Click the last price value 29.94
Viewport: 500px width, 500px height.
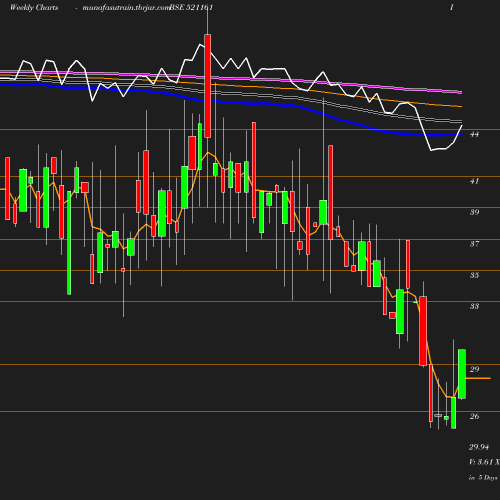(479, 447)
